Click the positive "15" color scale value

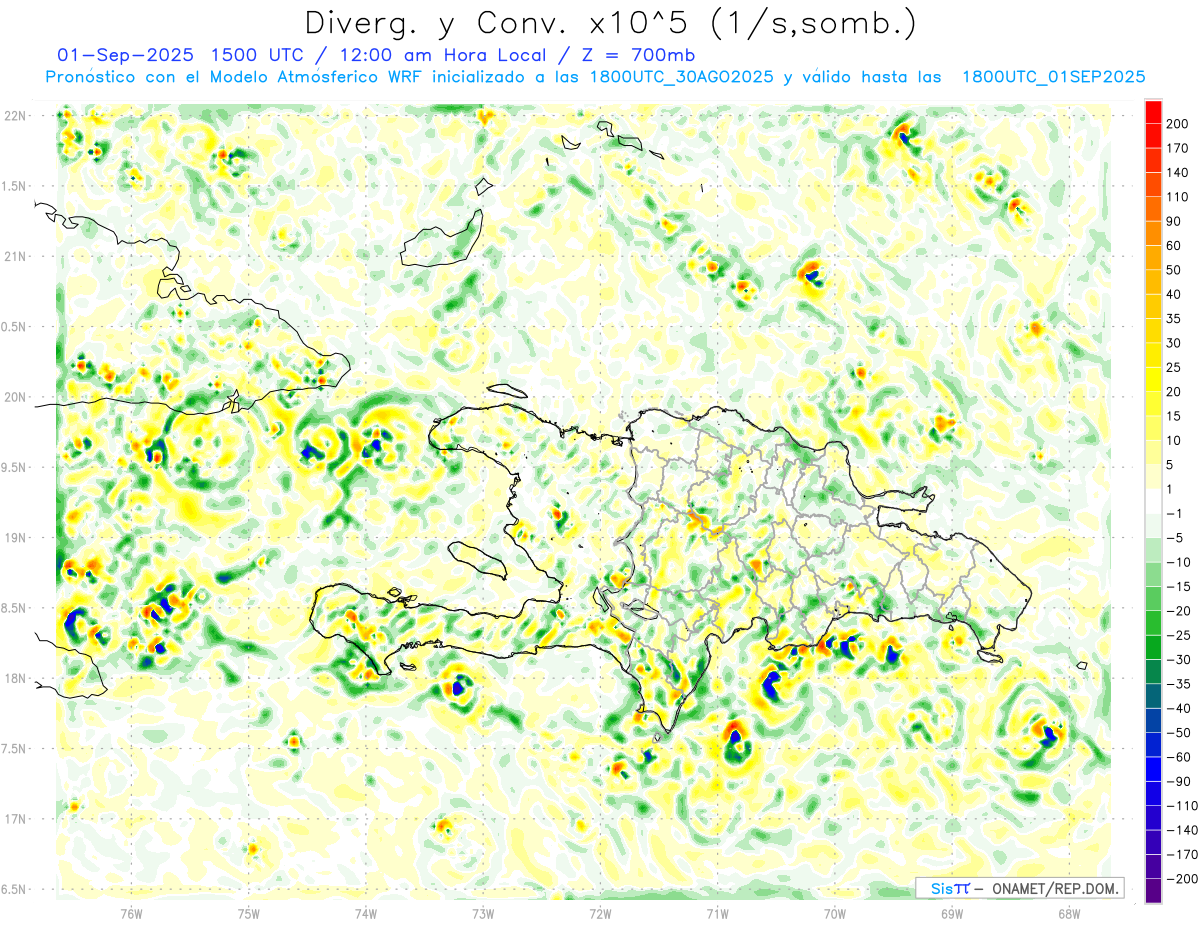(x=1175, y=416)
